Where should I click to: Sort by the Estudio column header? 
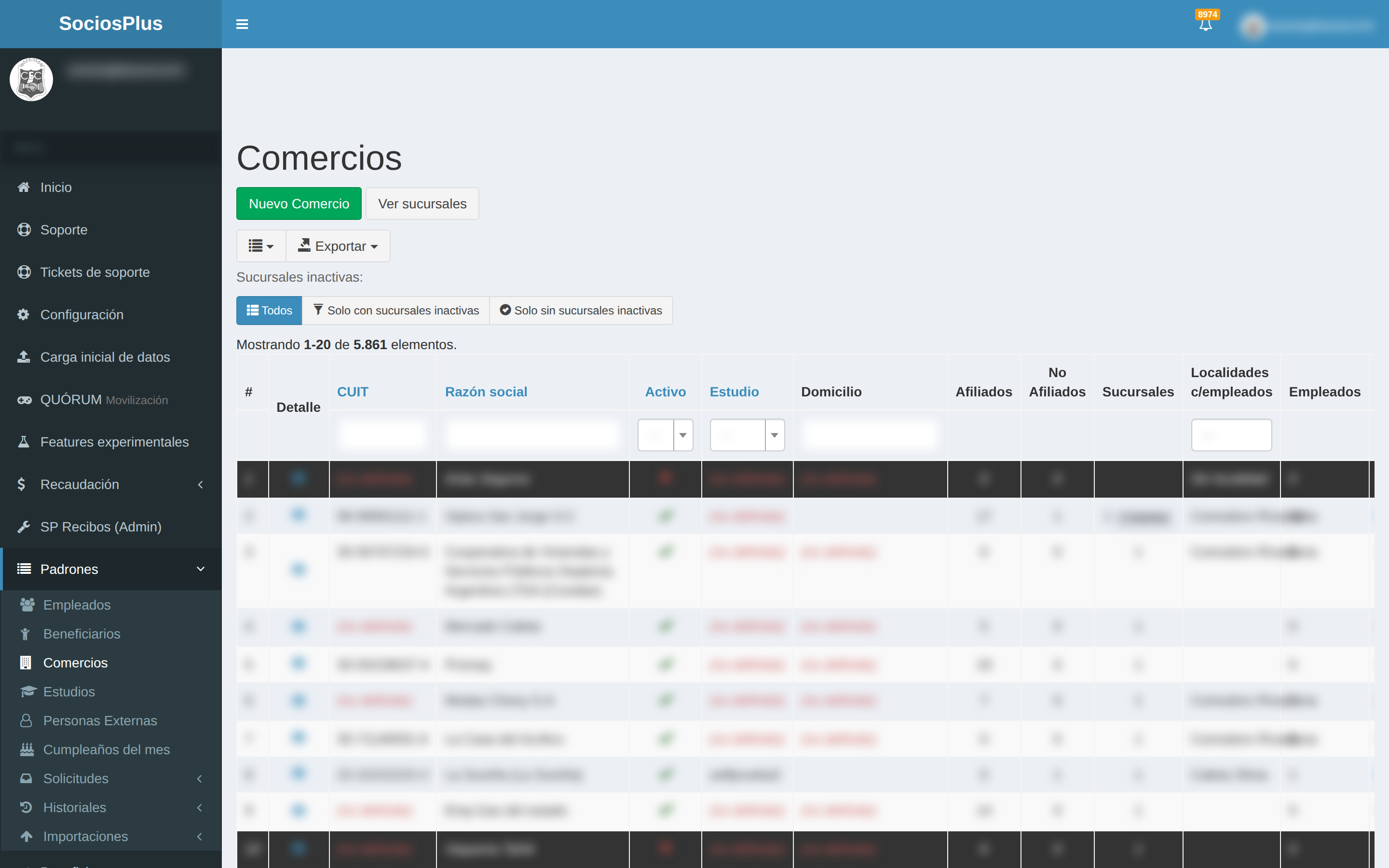click(x=734, y=392)
